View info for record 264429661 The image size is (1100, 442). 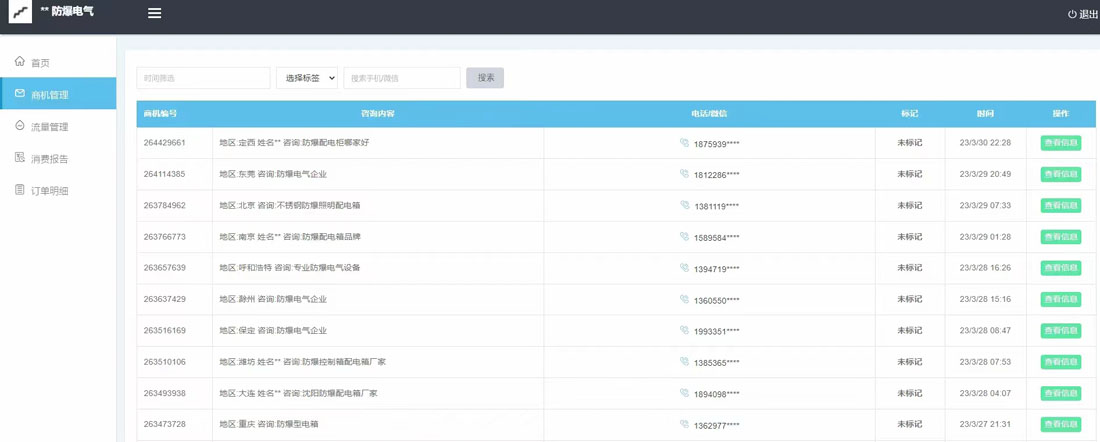click(x=1061, y=142)
